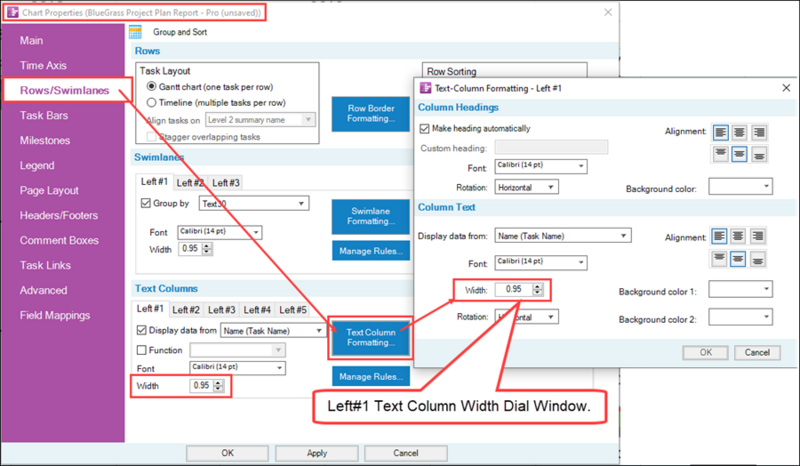Switch to text column Left#2 tab
Viewport: 800px width, 466px height.
pos(186,310)
